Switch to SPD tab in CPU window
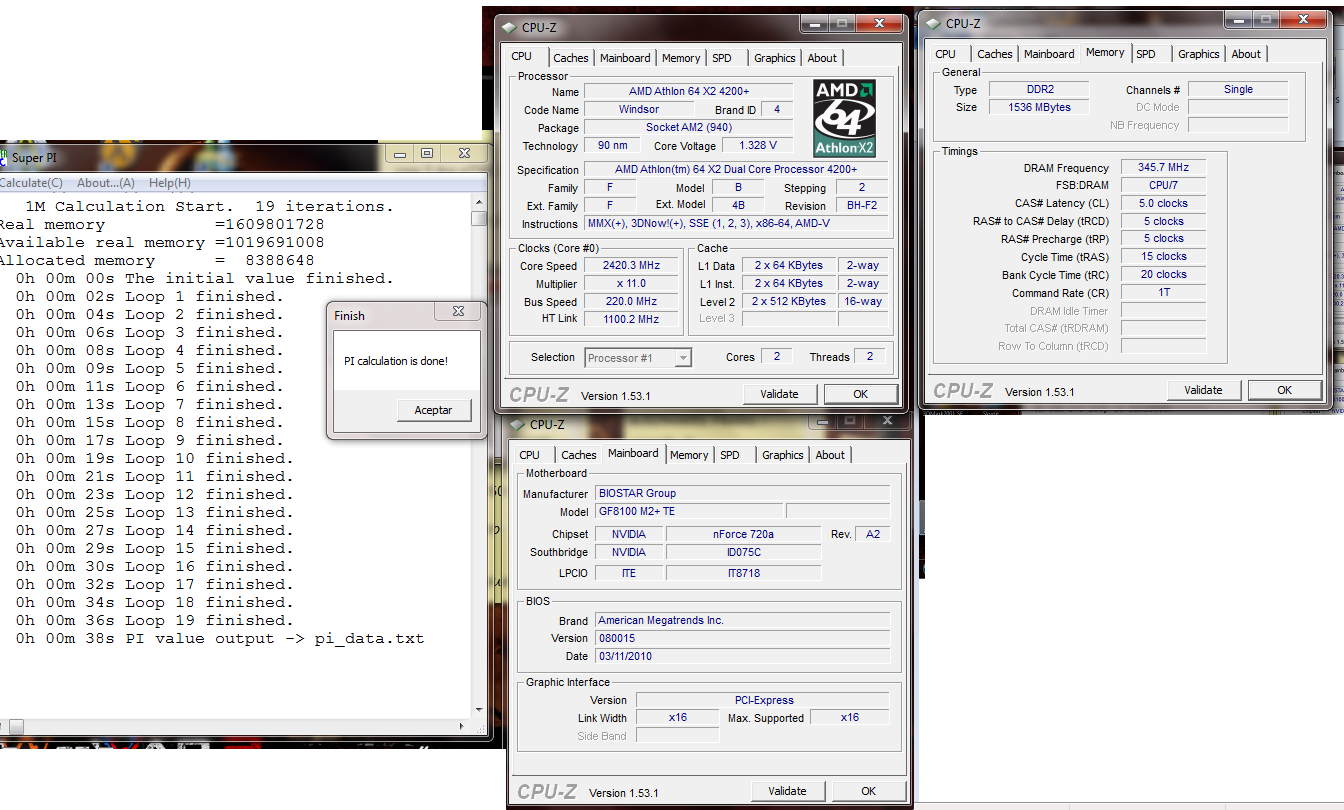 (722, 58)
